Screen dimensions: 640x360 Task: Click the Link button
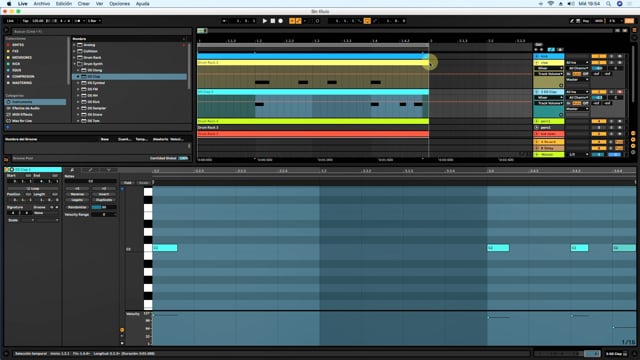coord(11,21)
